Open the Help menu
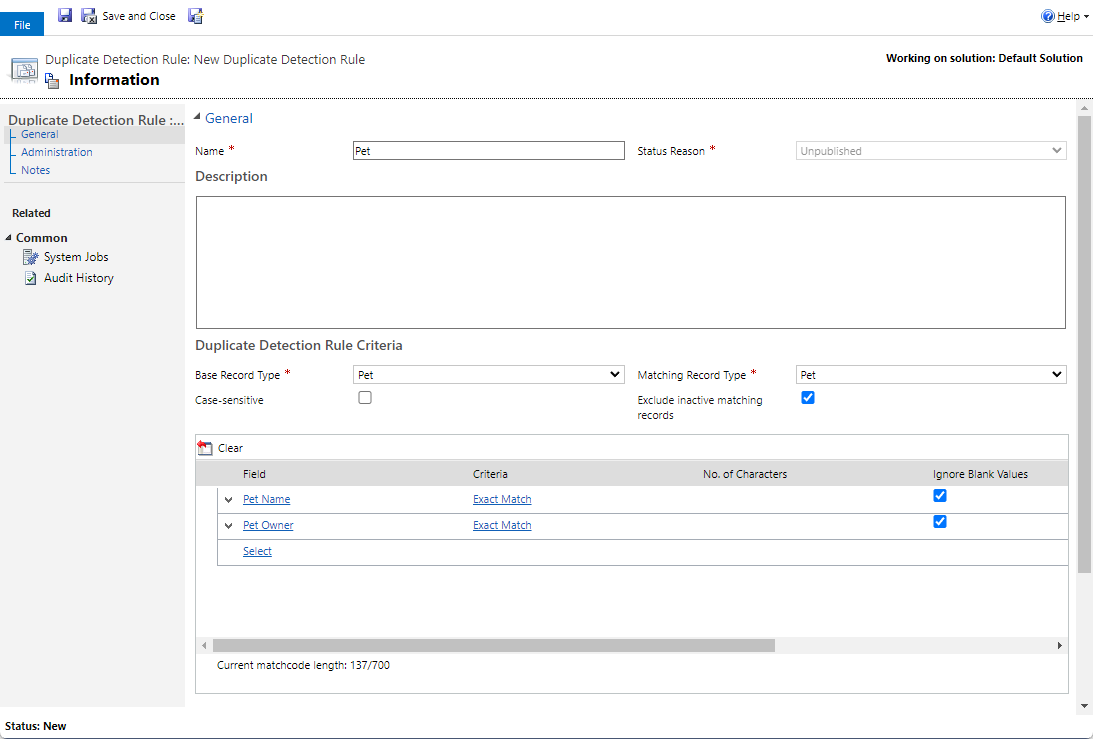The height and width of the screenshot is (739, 1093). tap(1064, 15)
